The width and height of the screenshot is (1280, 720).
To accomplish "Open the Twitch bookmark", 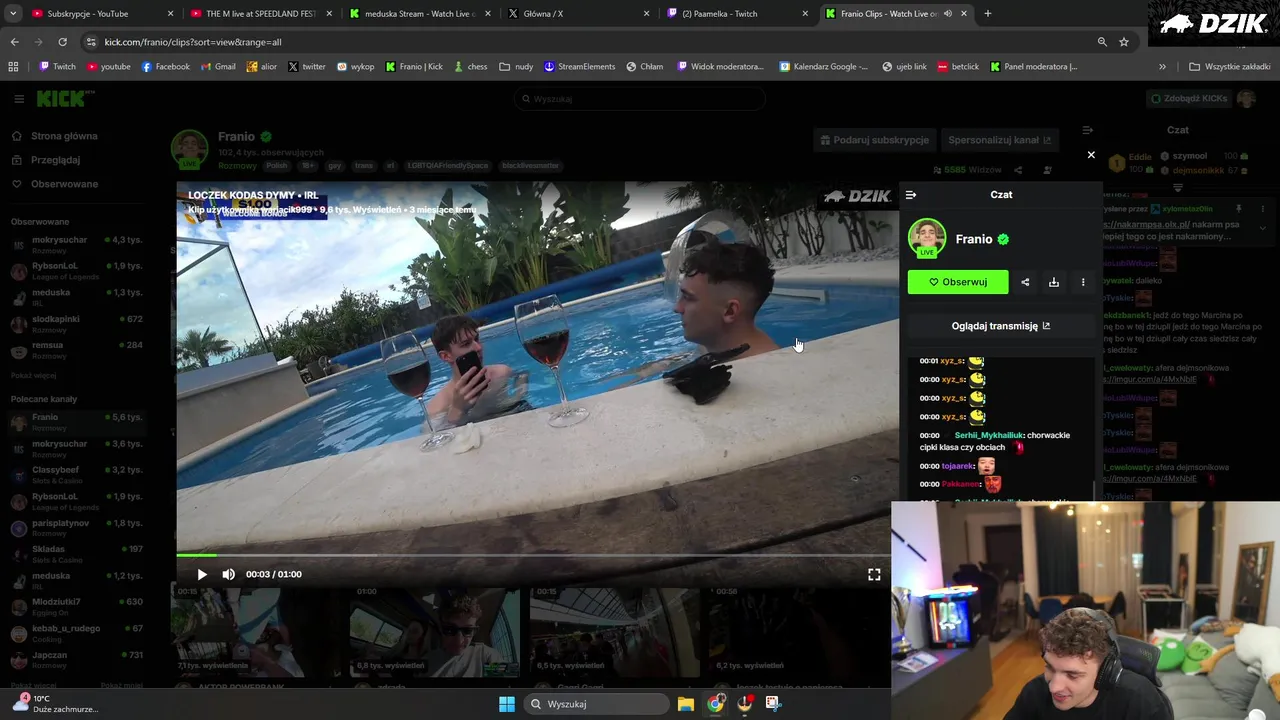I will point(57,67).
